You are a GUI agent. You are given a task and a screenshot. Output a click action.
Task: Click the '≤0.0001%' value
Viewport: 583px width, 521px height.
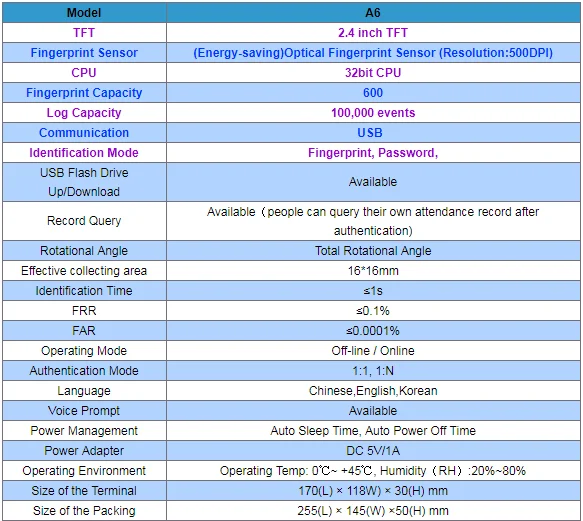tap(373, 331)
